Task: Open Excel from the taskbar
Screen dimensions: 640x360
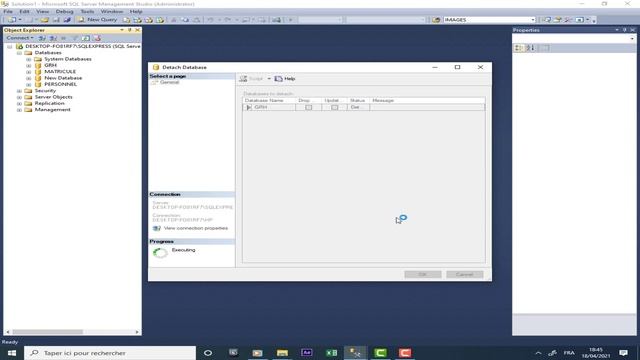Action: pos(331,353)
